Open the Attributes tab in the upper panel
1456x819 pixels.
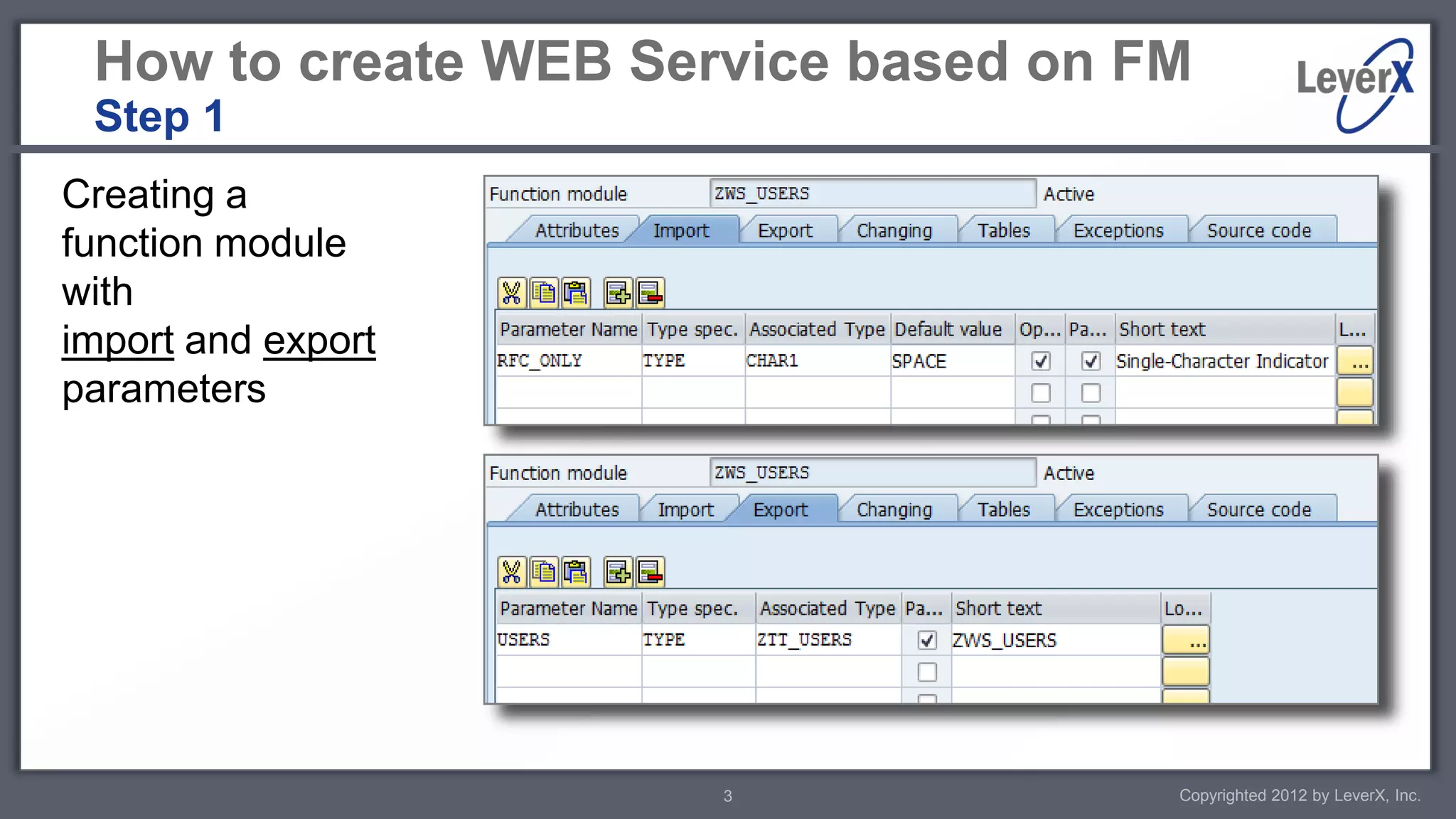(577, 230)
